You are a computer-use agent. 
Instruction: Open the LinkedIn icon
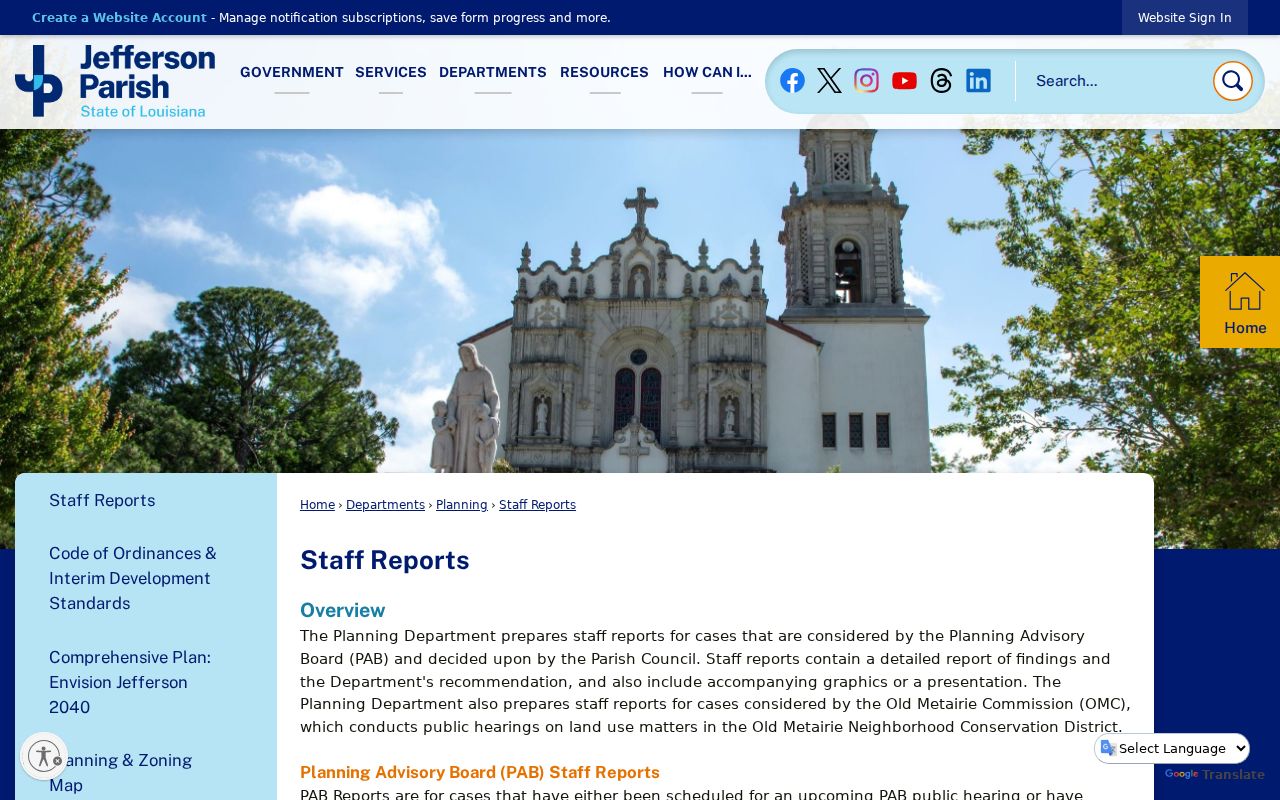coord(978,81)
